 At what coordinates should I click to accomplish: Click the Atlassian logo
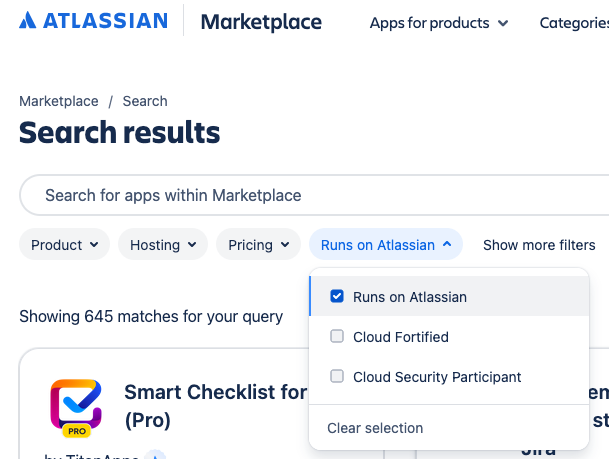tap(93, 21)
